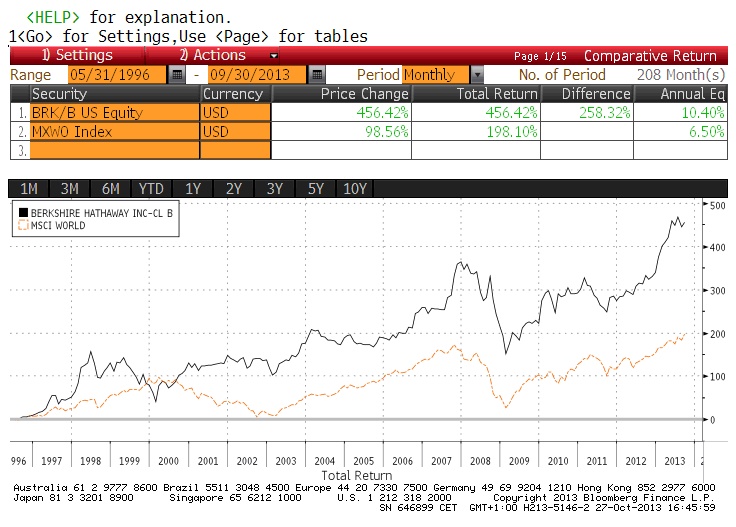Click the 98.56% Price Change value
Screen dimensions: 736x527
(x=387, y=131)
